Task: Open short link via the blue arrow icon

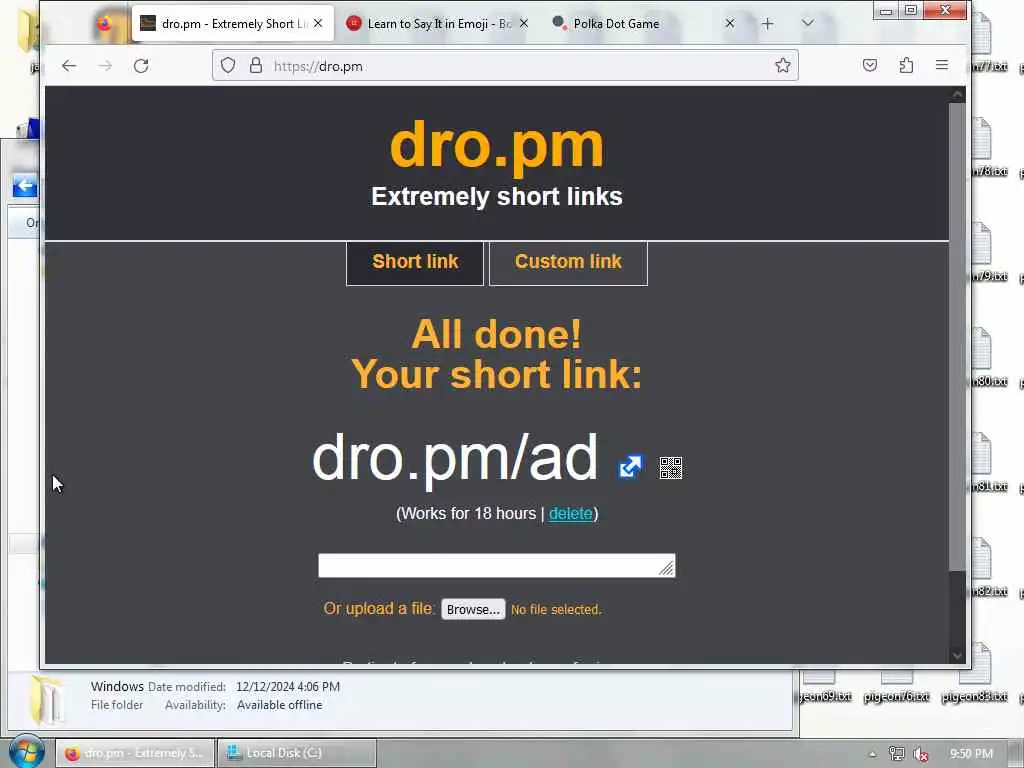Action: pos(630,467)
